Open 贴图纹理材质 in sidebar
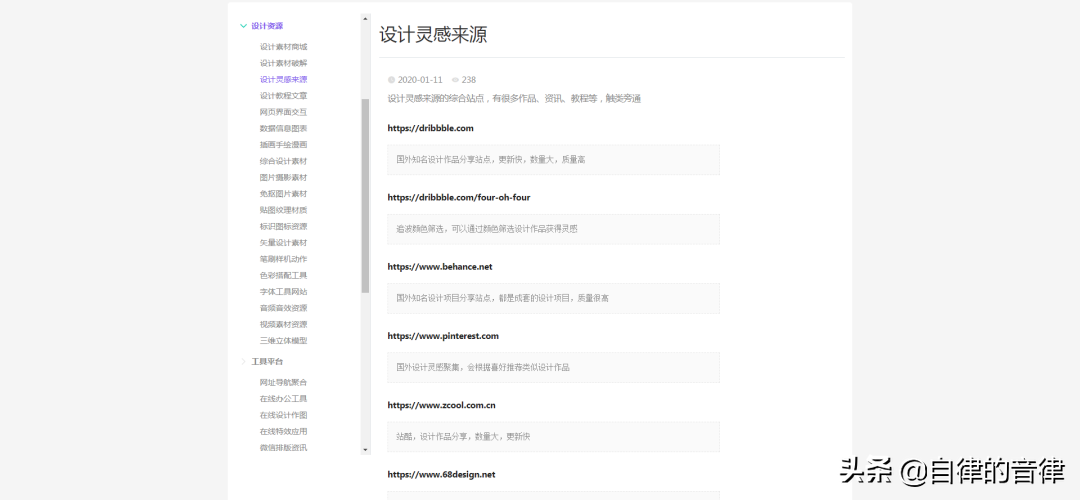 [284, 210]
